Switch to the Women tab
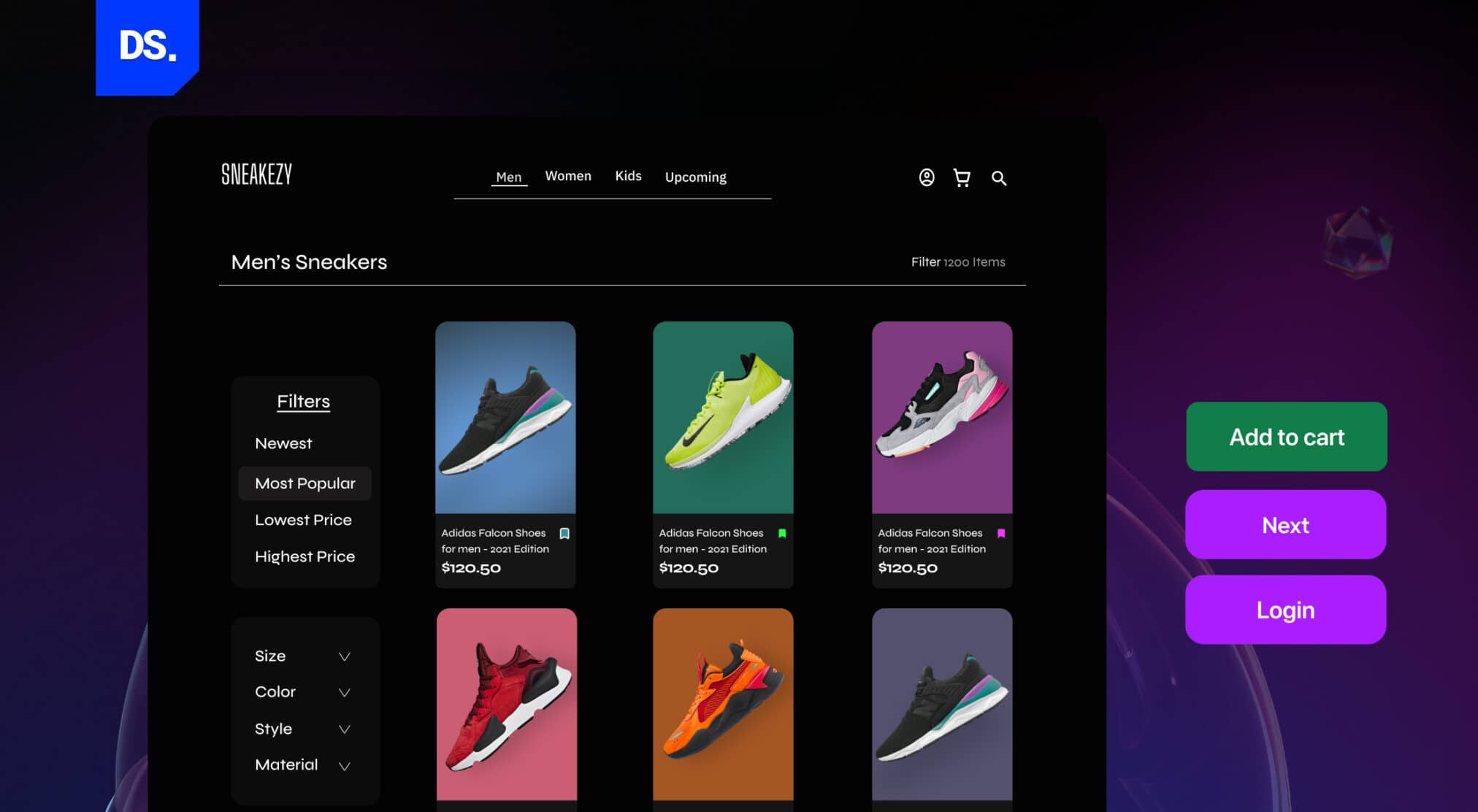 click(x=568, y=176)
